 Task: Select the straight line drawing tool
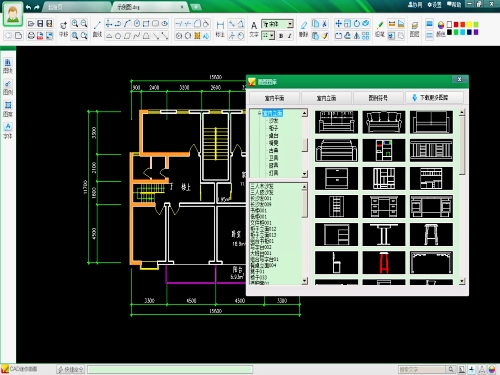click(x=97, y=24)
